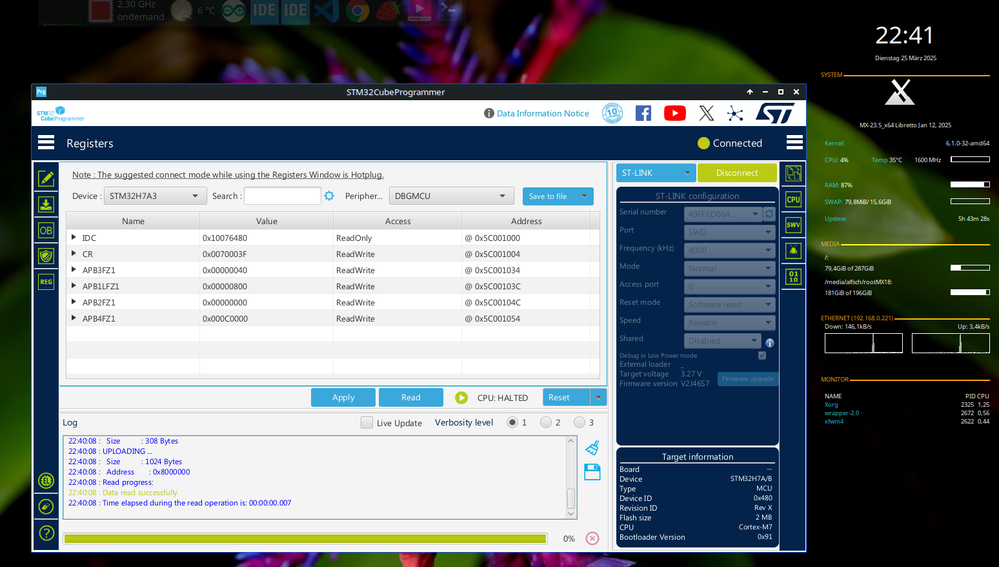999x567 pixels.
Task: Select verbosity level 2 radio button
Action: (x=546, y=422)
